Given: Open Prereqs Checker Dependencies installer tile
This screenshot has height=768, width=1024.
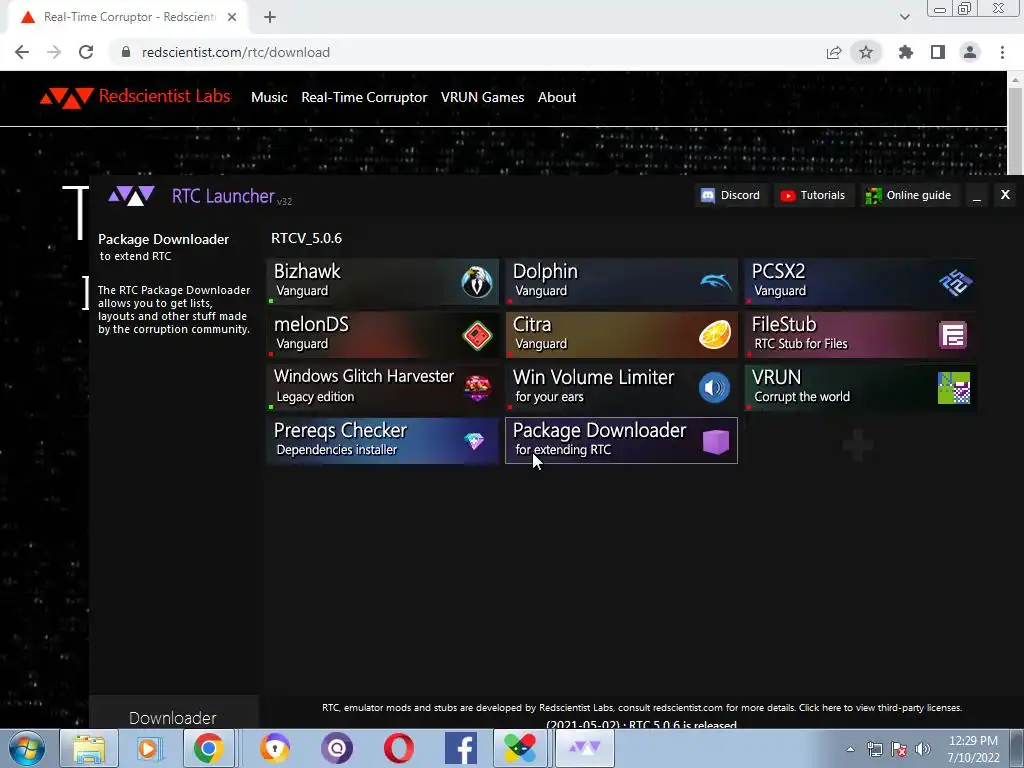Looking at the screenshot, I should tap(383, 441).
